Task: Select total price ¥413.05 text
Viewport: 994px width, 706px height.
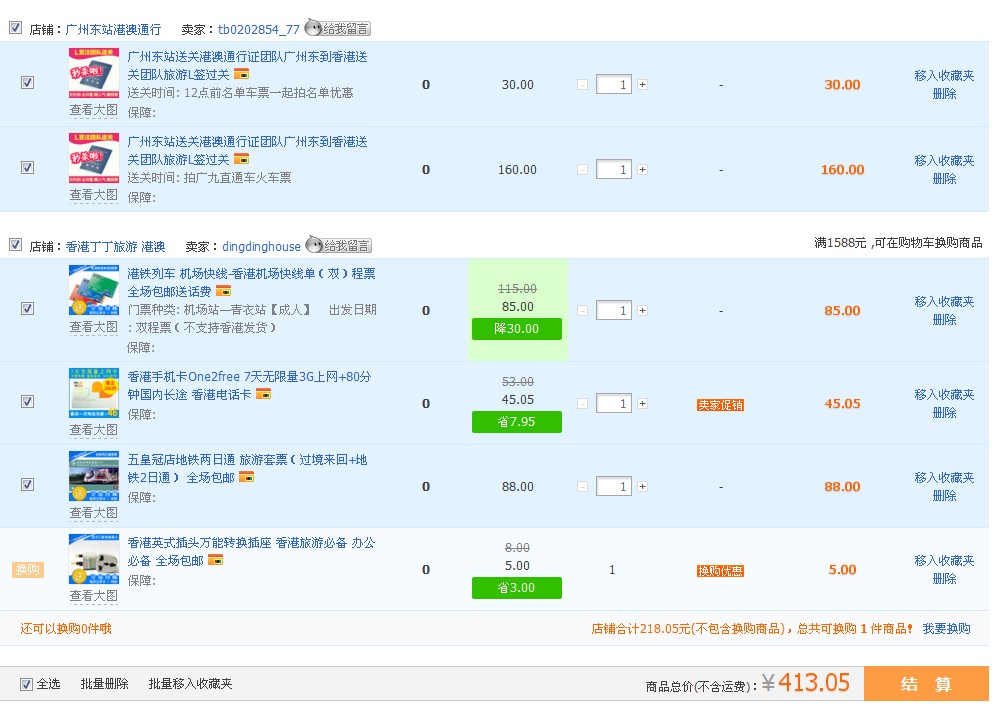Action: point(806,683)
